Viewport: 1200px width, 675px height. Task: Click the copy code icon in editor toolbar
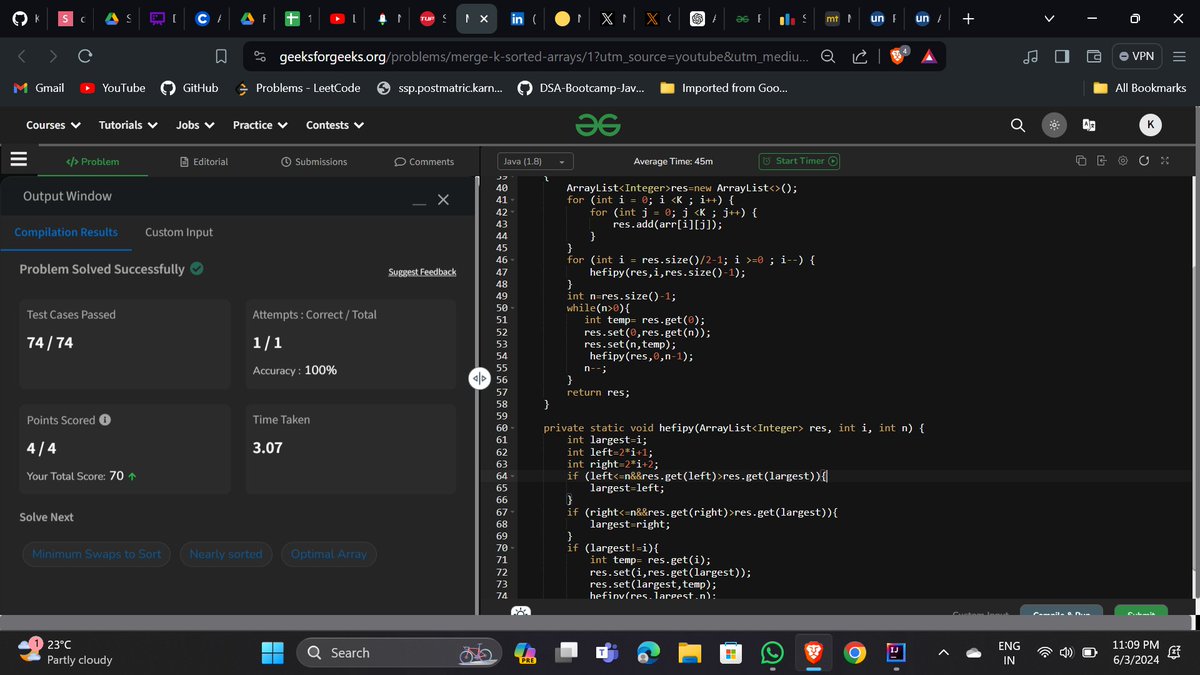1081,161
